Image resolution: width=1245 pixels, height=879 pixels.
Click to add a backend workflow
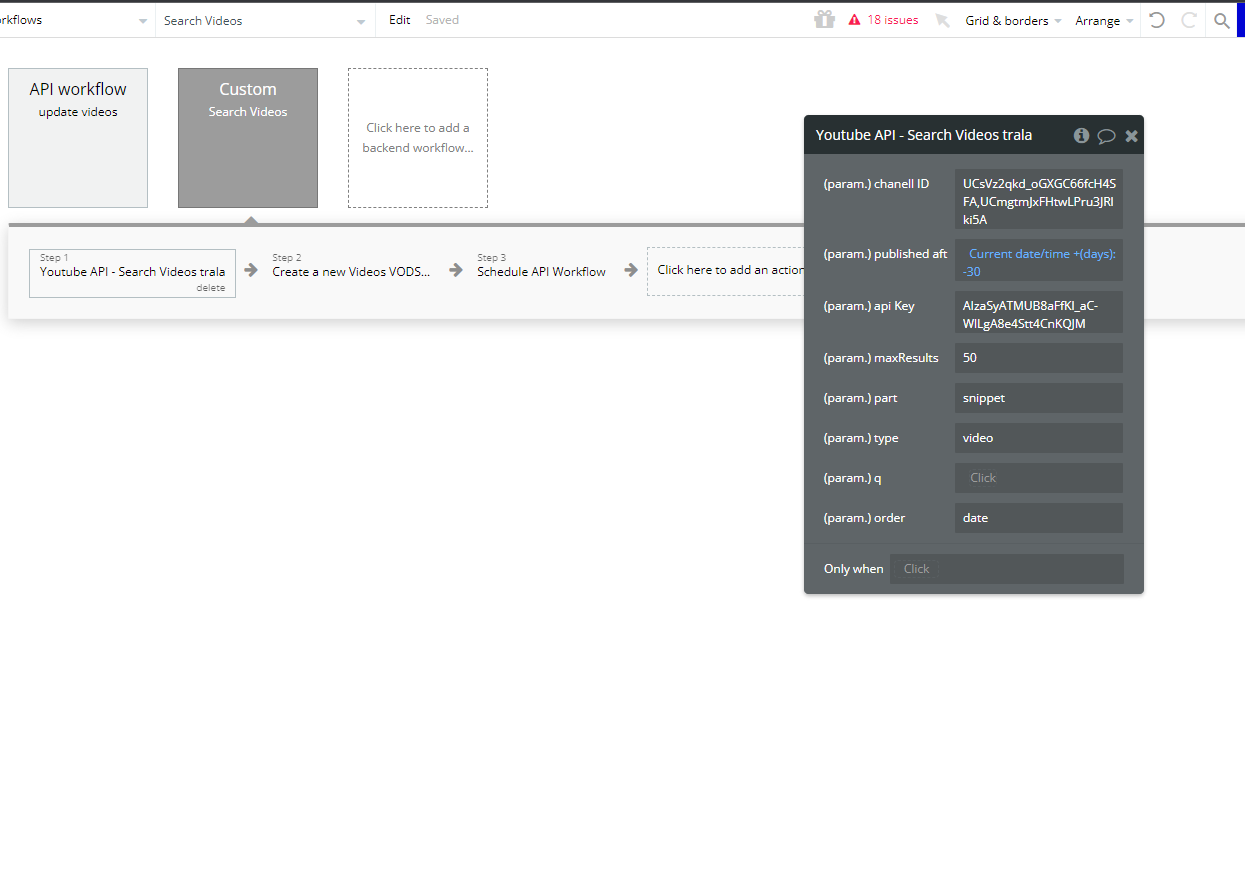[418, 138]
